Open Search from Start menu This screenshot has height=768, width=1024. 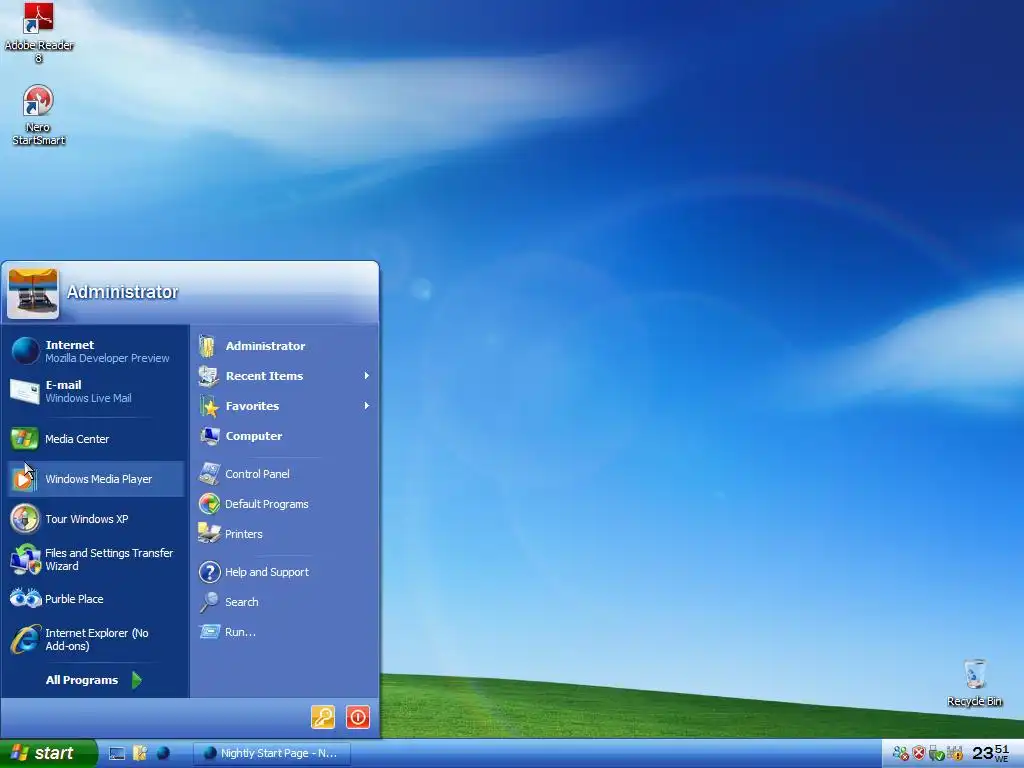[x=285, y=602]
